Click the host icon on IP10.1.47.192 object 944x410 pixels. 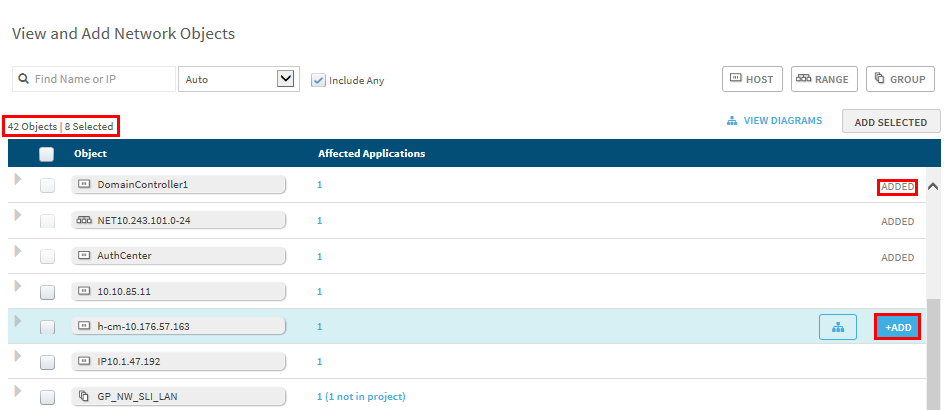[x=84, y=361]
